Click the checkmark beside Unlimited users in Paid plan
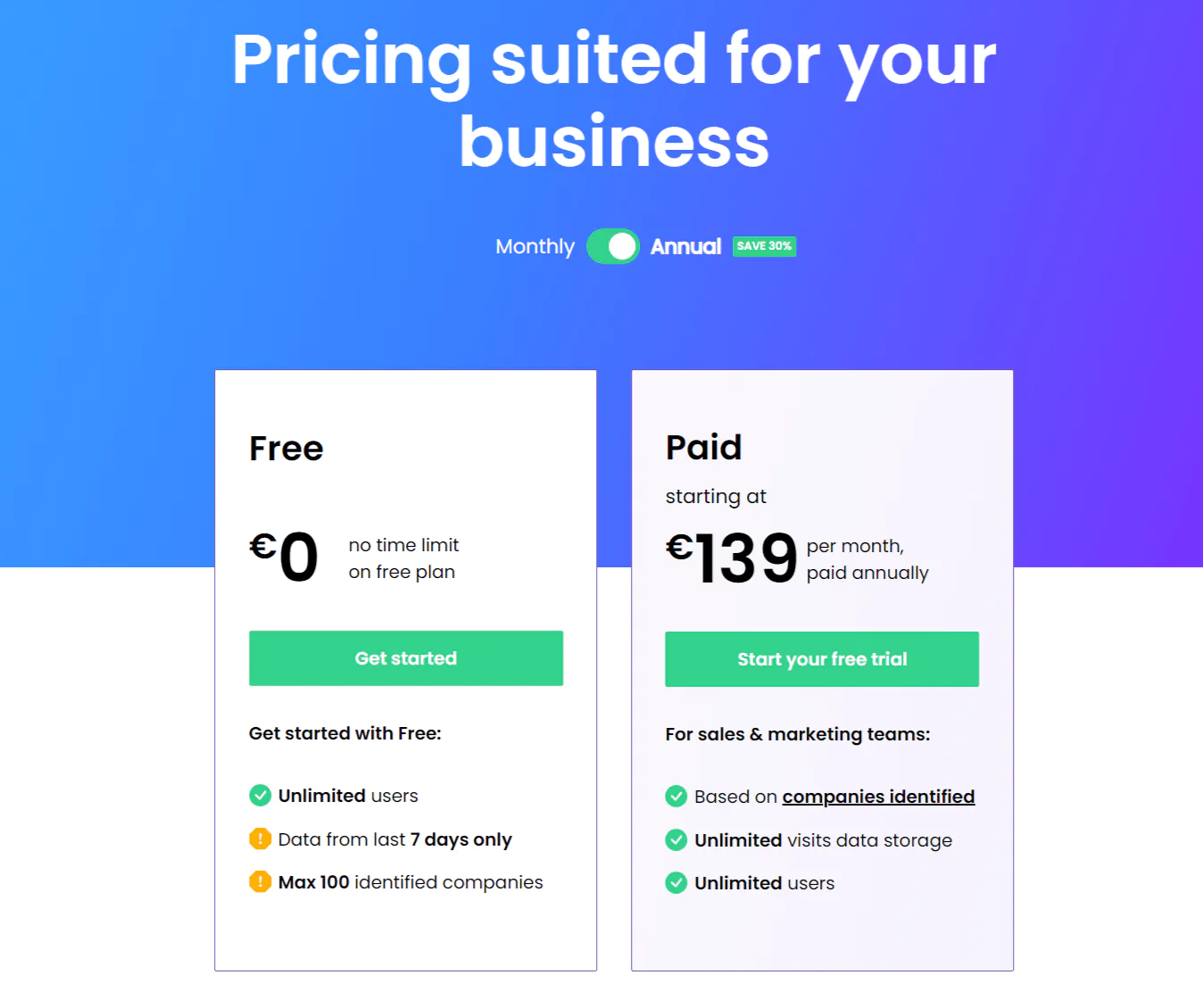The width and height of the screenshot is (1203, 1008). click(676, 883)
